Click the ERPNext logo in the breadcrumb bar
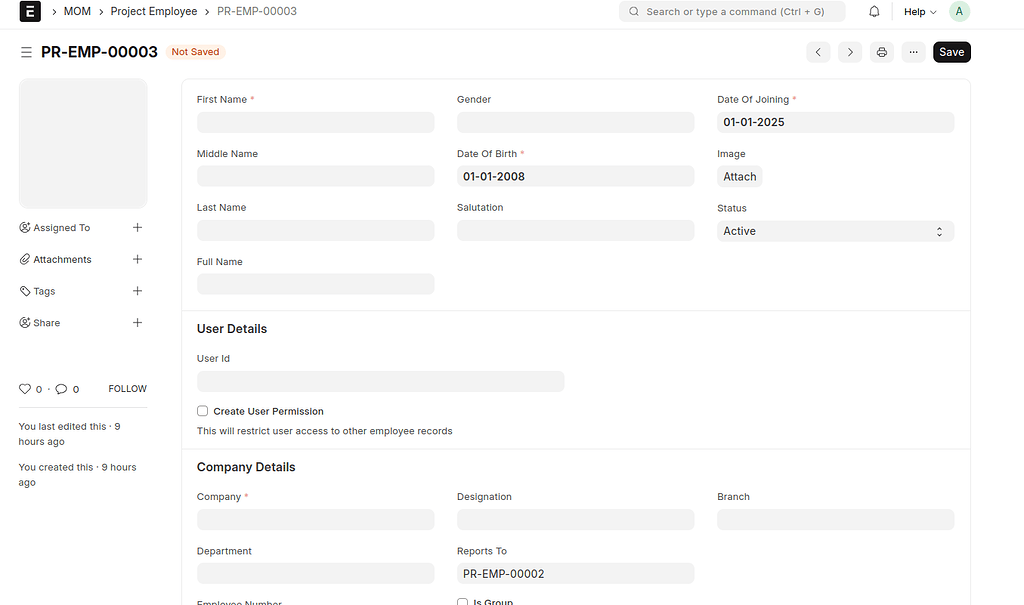This screenshot has width=1024, height=605. click(x=30, y=11)
